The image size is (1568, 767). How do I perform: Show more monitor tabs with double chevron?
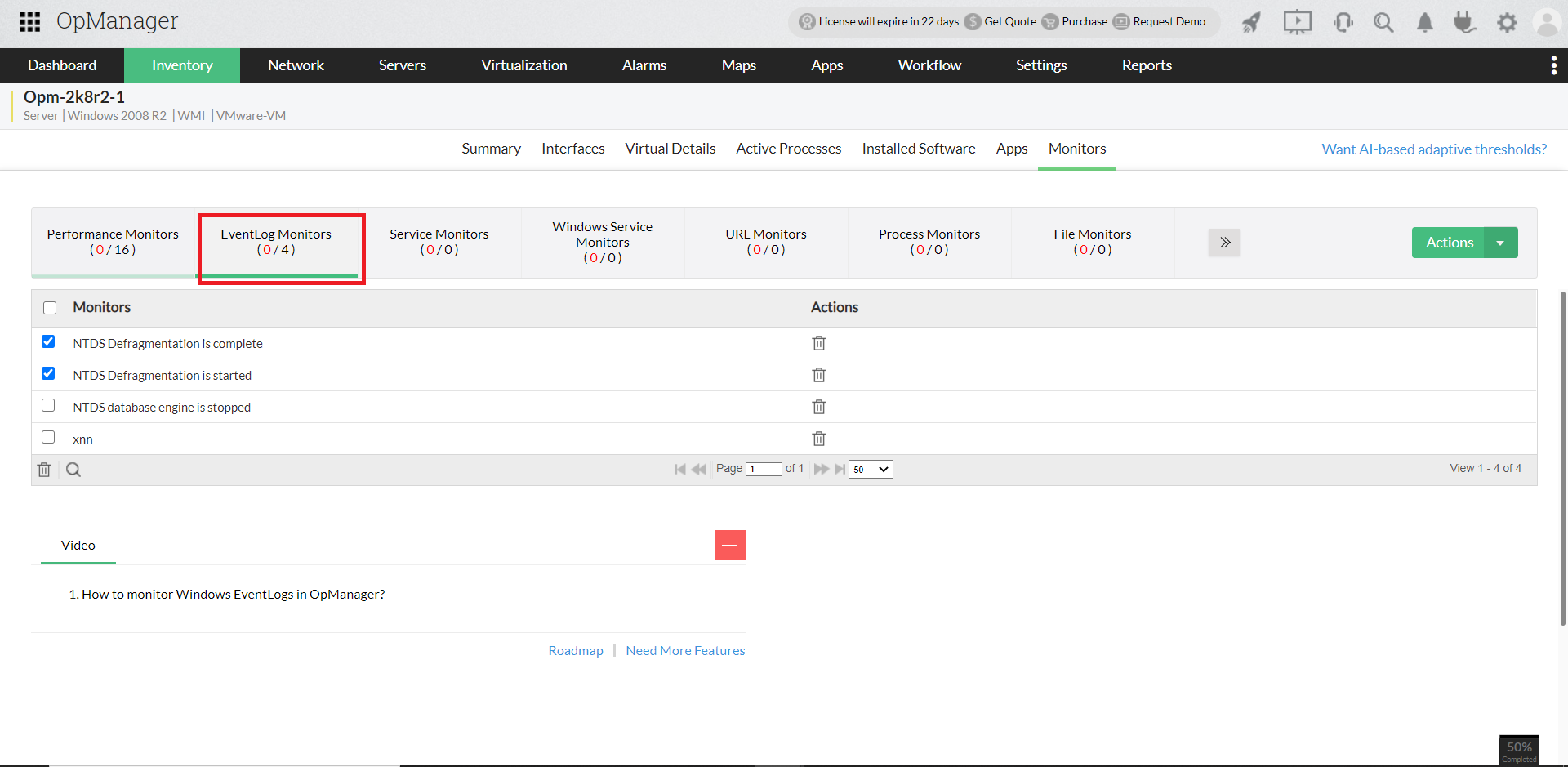click(1224, 243)
